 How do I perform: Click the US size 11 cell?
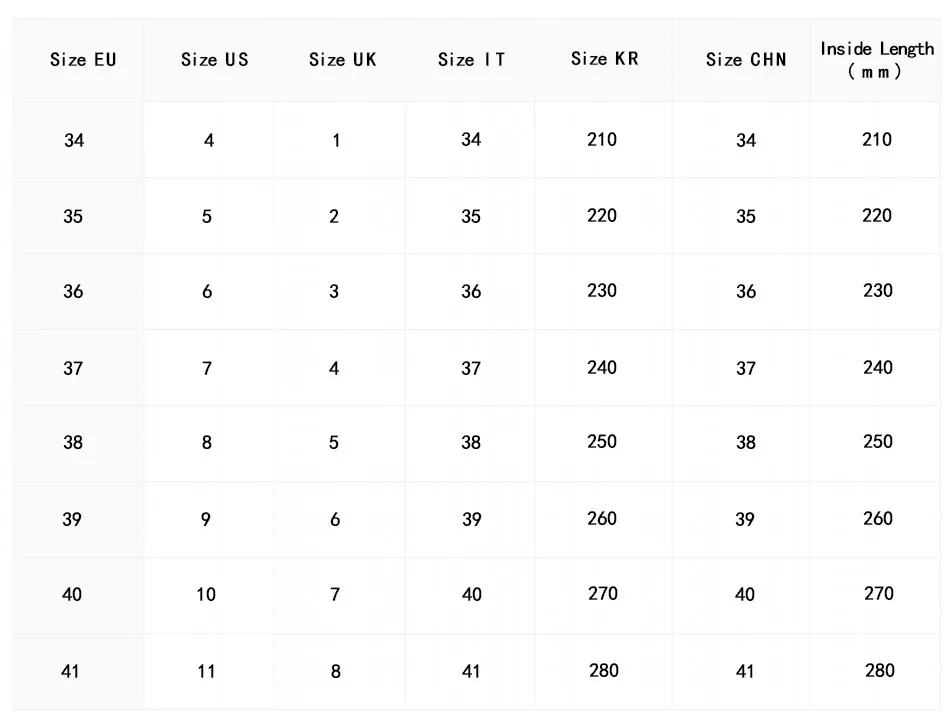(x=206, y=671)
